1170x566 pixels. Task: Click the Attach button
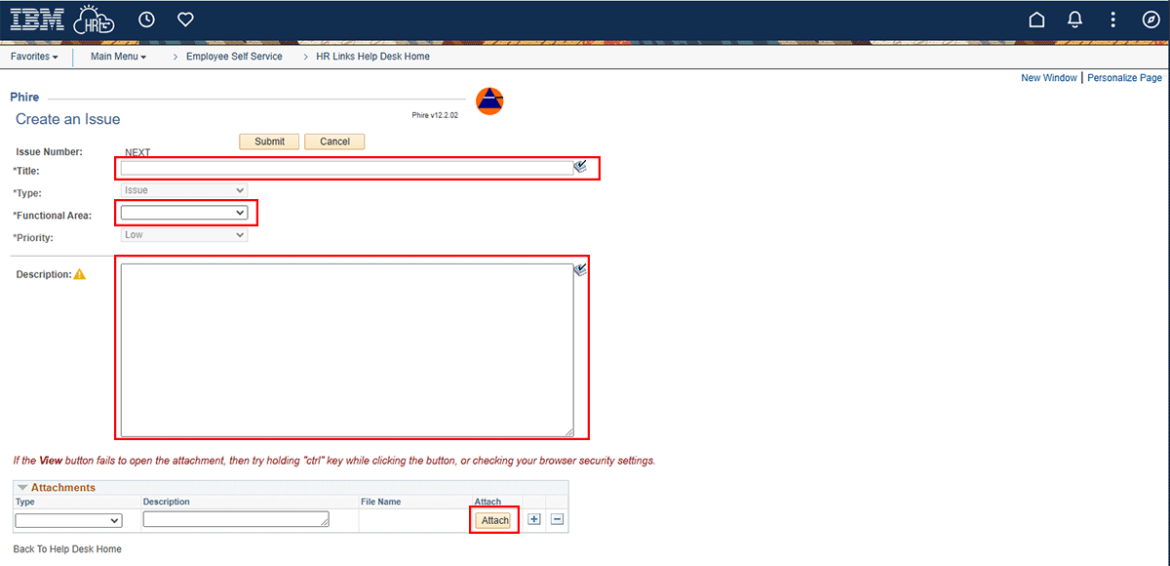(494, 520)
